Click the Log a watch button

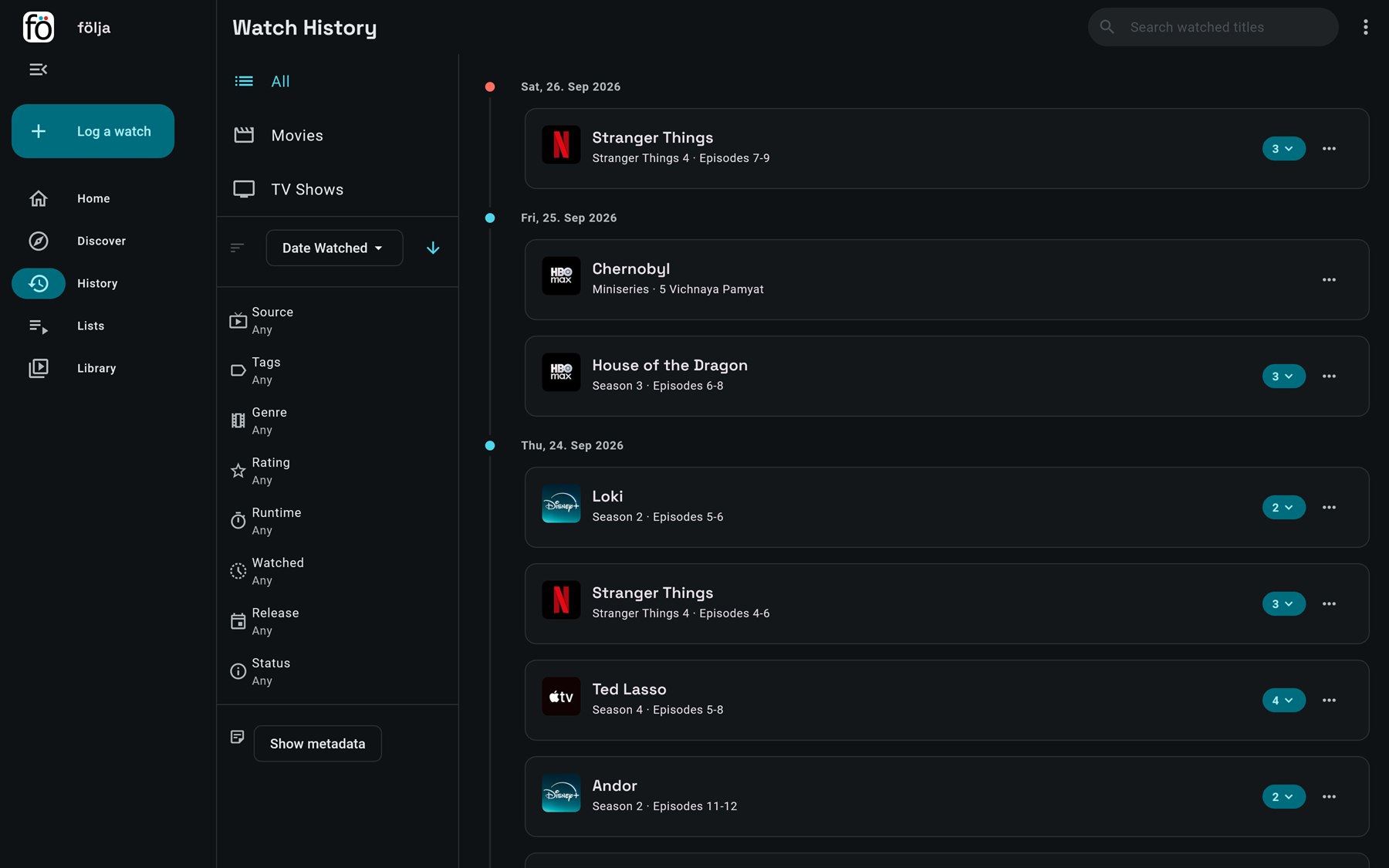(x=93, y=131)
